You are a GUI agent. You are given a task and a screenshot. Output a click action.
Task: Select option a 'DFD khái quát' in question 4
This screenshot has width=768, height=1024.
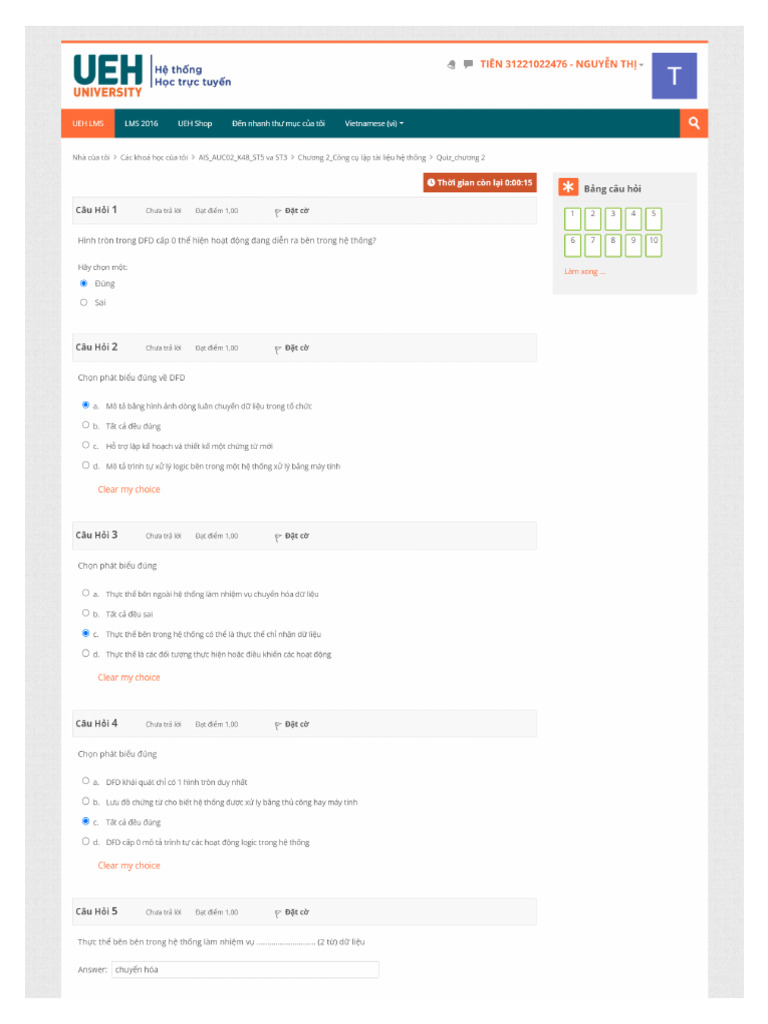[85, 781]
